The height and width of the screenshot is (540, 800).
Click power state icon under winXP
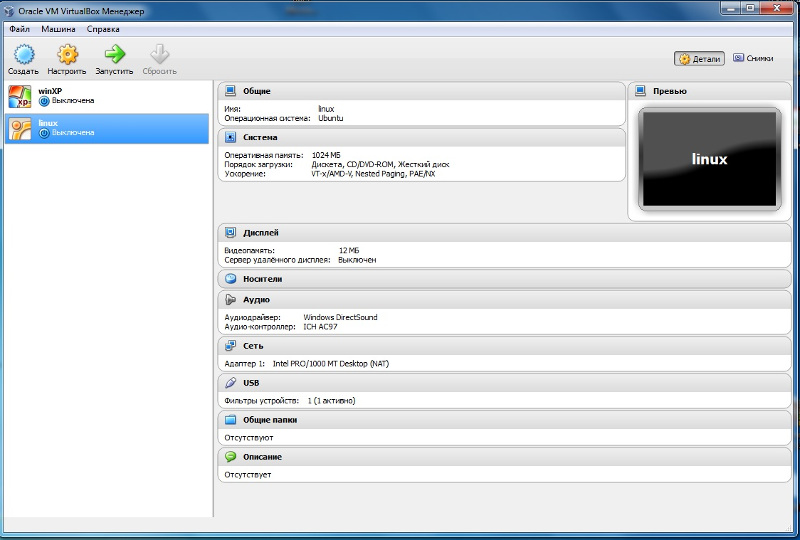click(x=44, y=101)
